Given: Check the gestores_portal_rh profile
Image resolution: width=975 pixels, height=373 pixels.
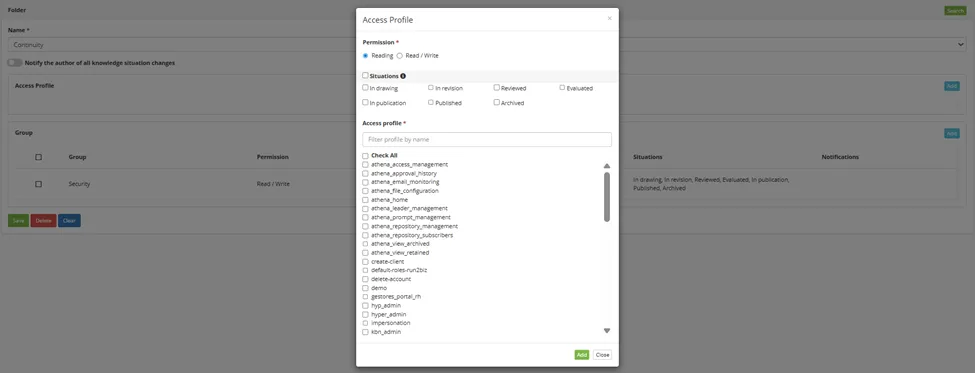Looking at the screenshot, I should coord(366,297).
